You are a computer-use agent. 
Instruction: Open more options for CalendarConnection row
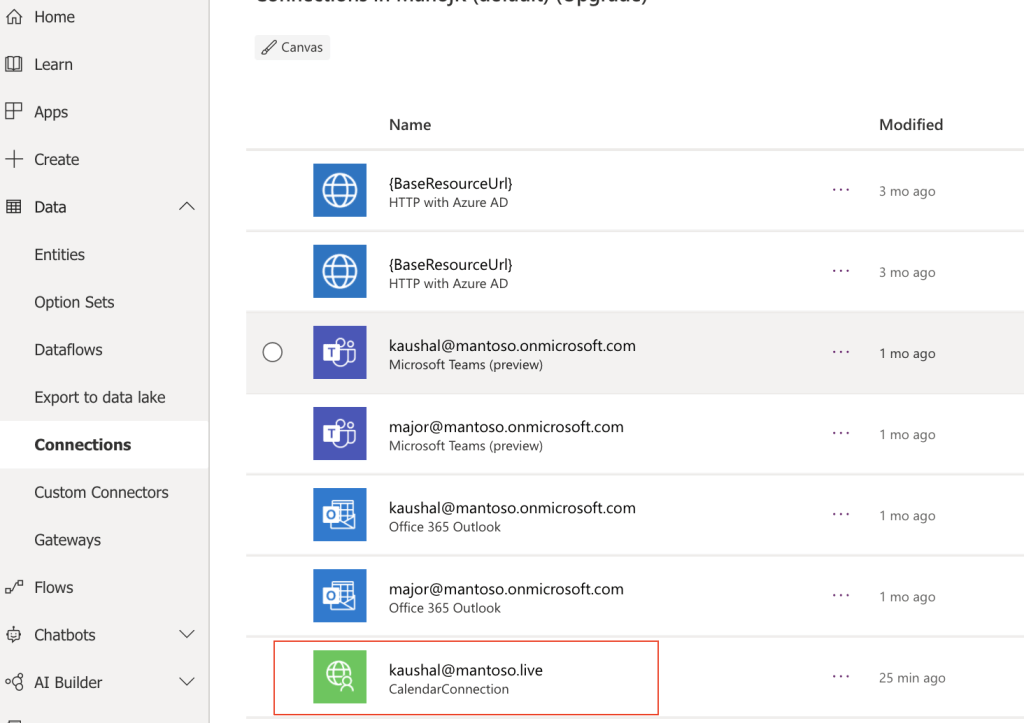click(x=841, y=677)
